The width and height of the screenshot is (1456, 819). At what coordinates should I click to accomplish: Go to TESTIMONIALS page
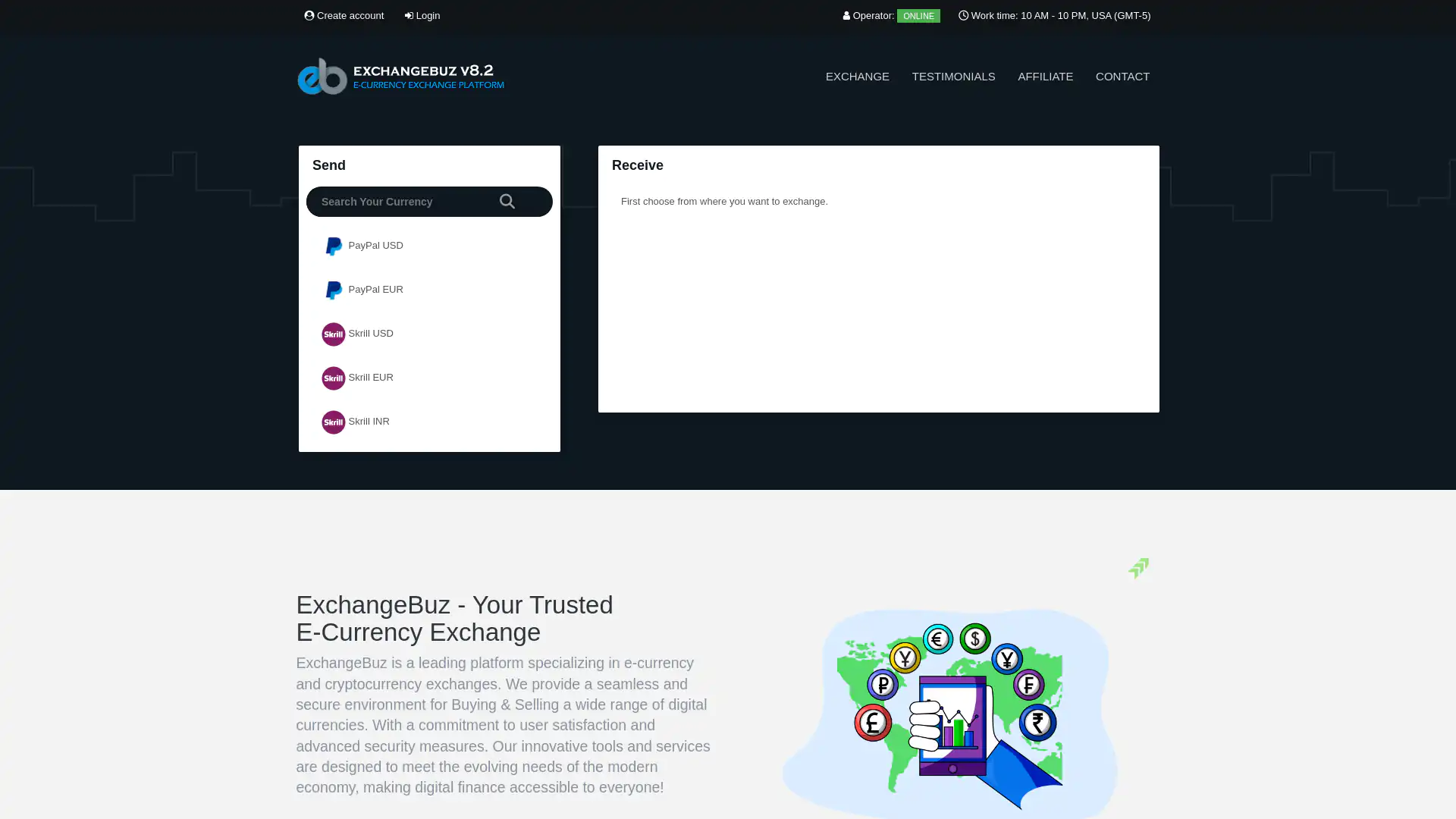point(953,77)
